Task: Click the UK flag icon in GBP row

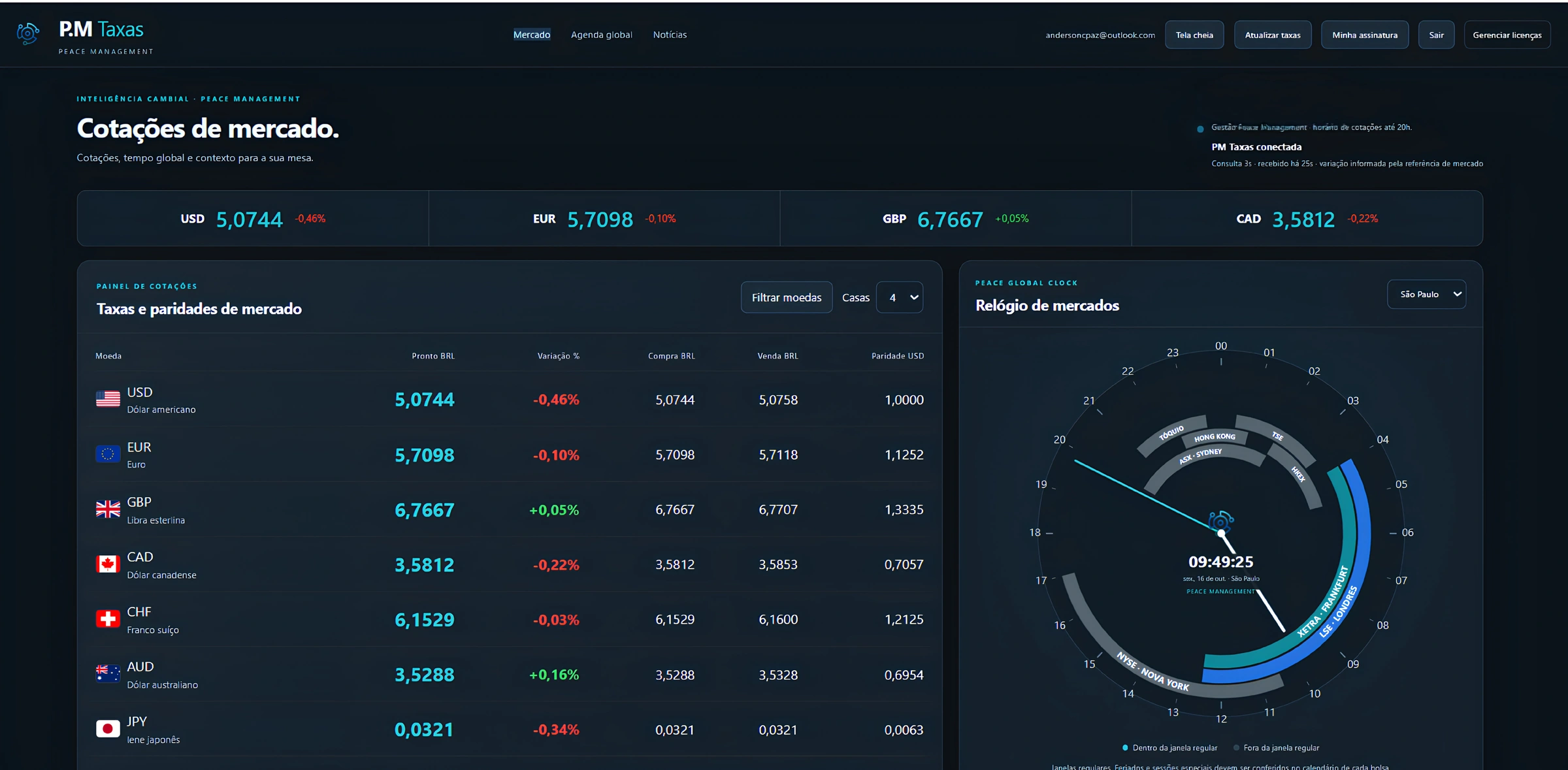Action: tap(108, 509)
